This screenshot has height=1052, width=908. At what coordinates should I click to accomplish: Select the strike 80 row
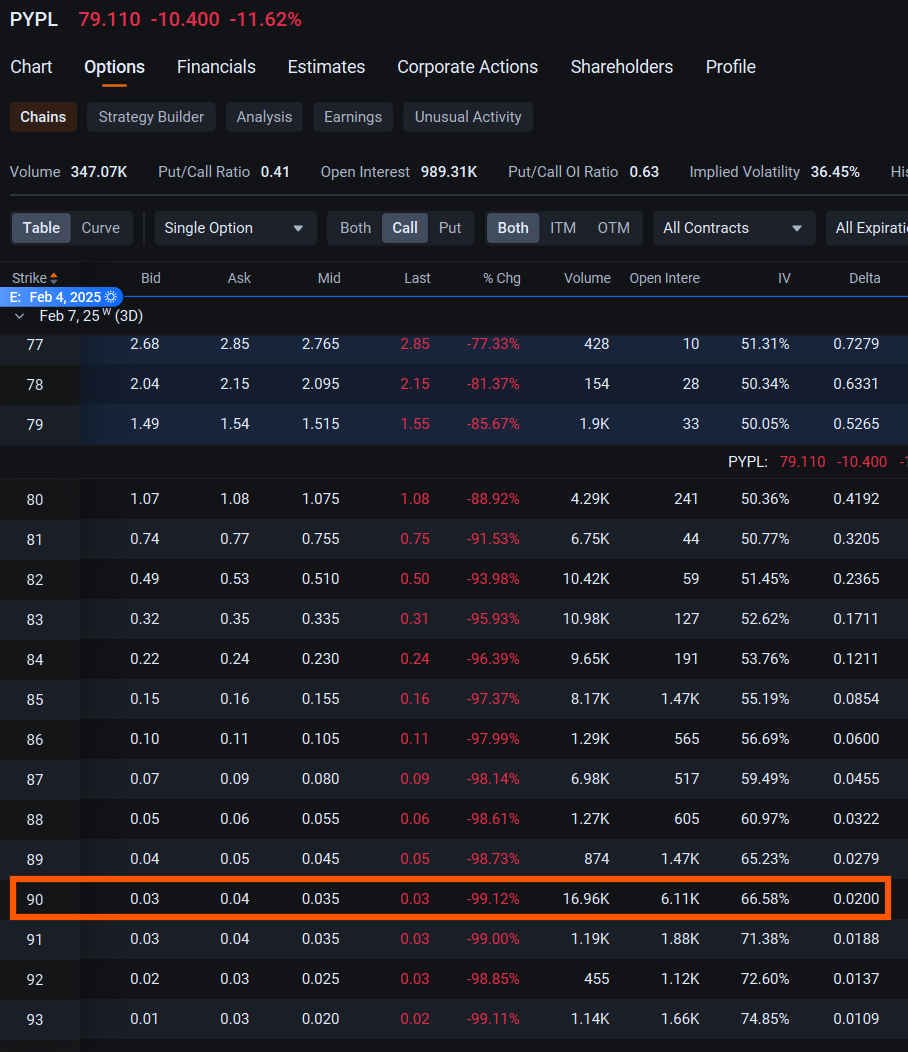454,499
